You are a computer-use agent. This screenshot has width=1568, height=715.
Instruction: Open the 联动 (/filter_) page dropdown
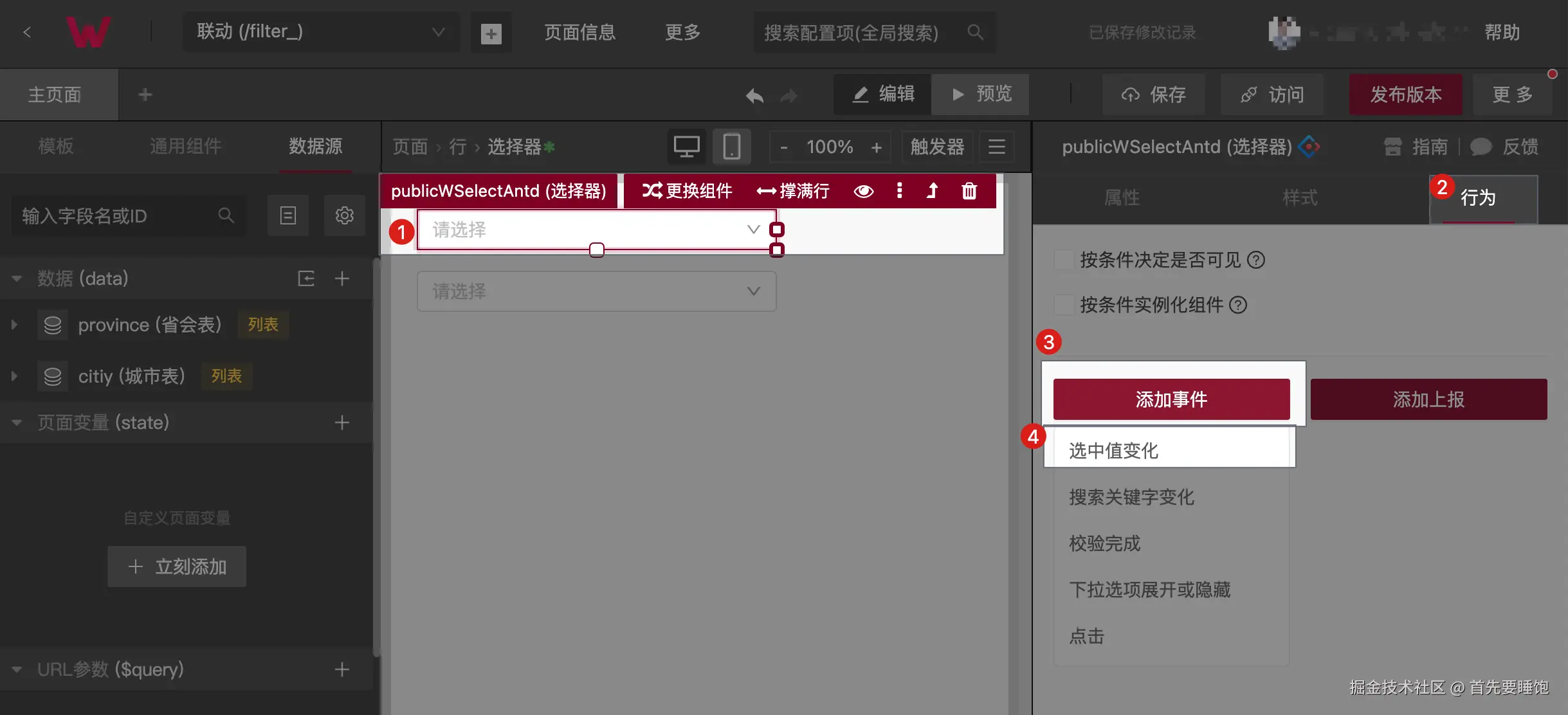click(321, 32)
